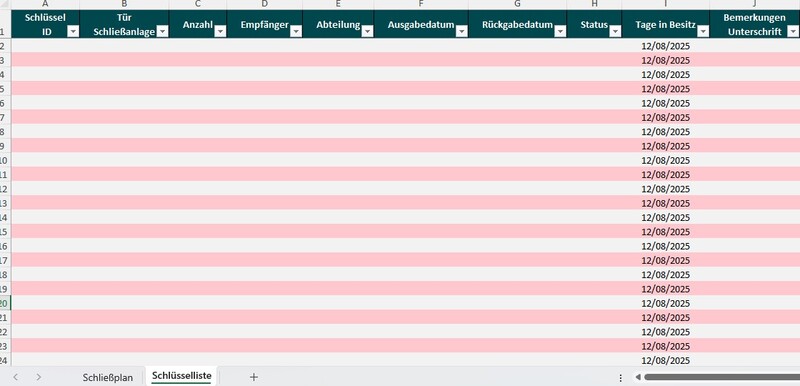Click Rückgabedatum cell in row 19
800x386 pixels.
517,289
